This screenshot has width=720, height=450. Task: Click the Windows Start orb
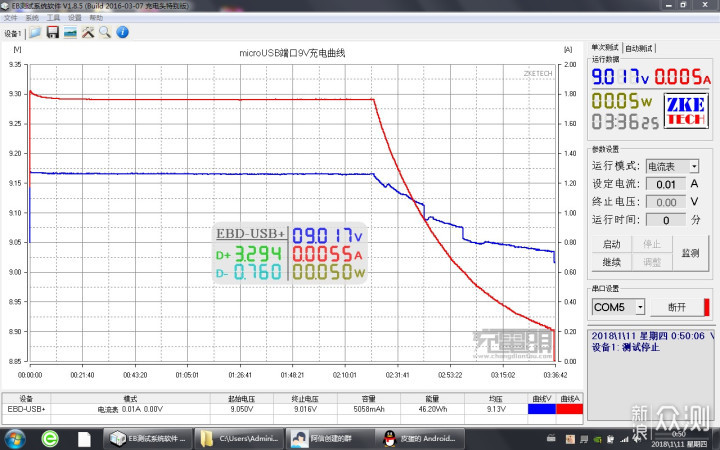coord(16,438)
